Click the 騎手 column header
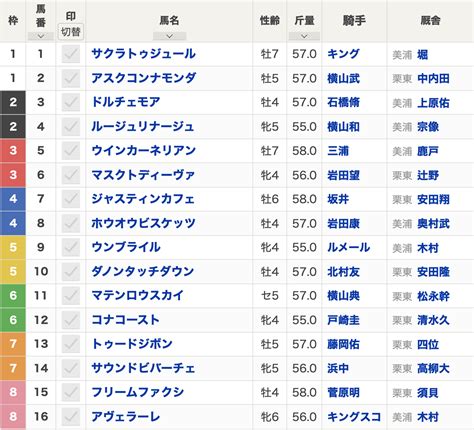Image resolution: width=474 pixels, height=430 pixels. [x=354, y=21]
